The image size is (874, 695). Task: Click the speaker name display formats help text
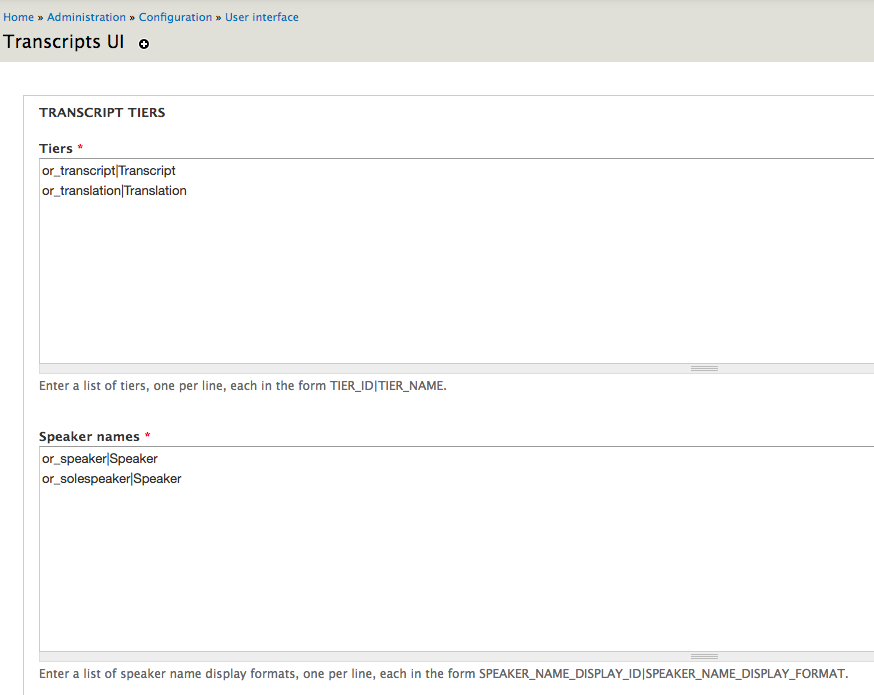tap(443, 672)
